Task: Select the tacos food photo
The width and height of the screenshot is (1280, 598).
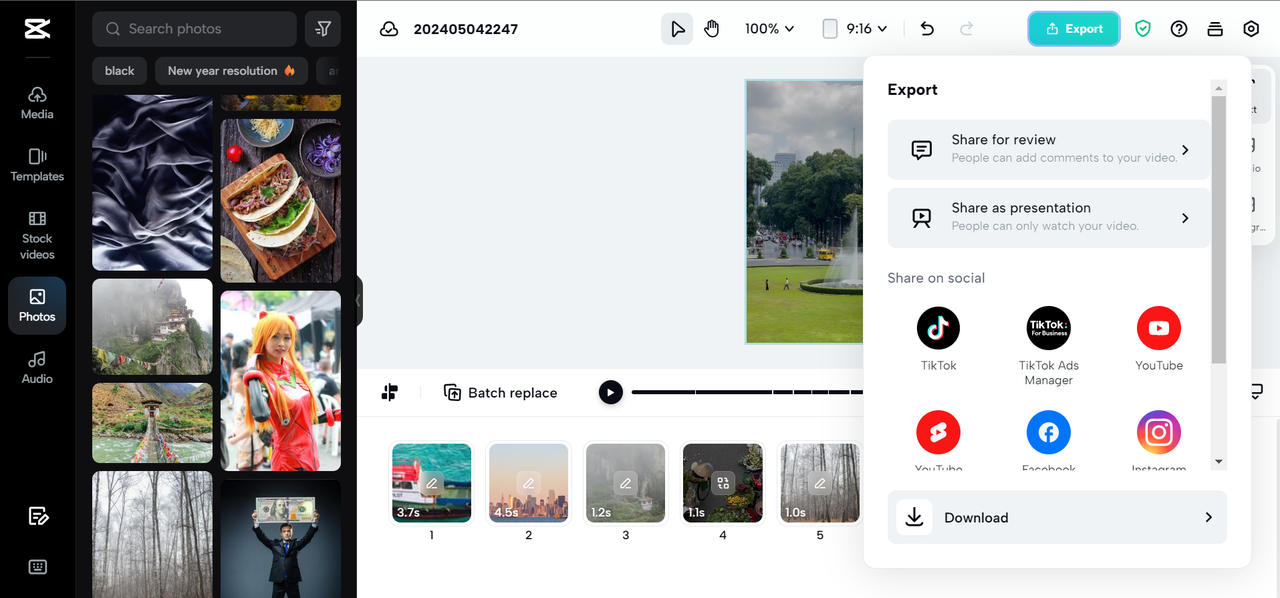Action: click(x=281, y=201)
